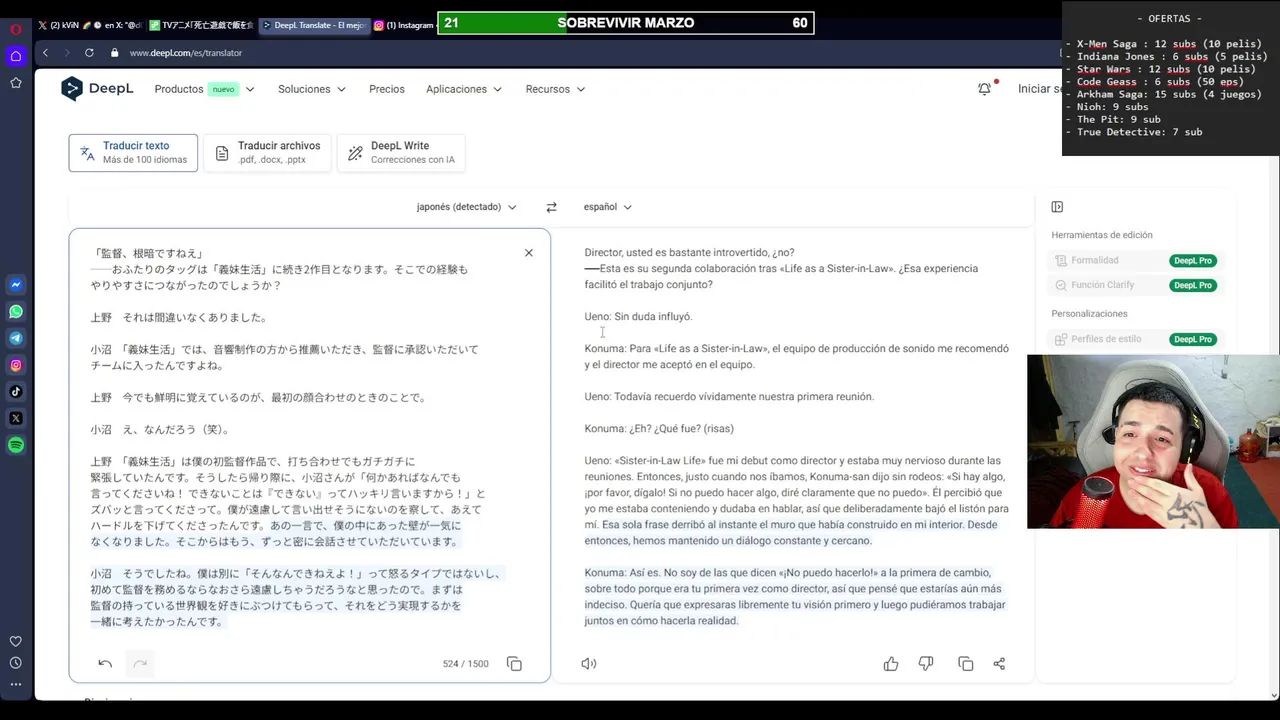Give the translation a thumbs down
The width and height of the screenshot is (1280, 720).
926,664
